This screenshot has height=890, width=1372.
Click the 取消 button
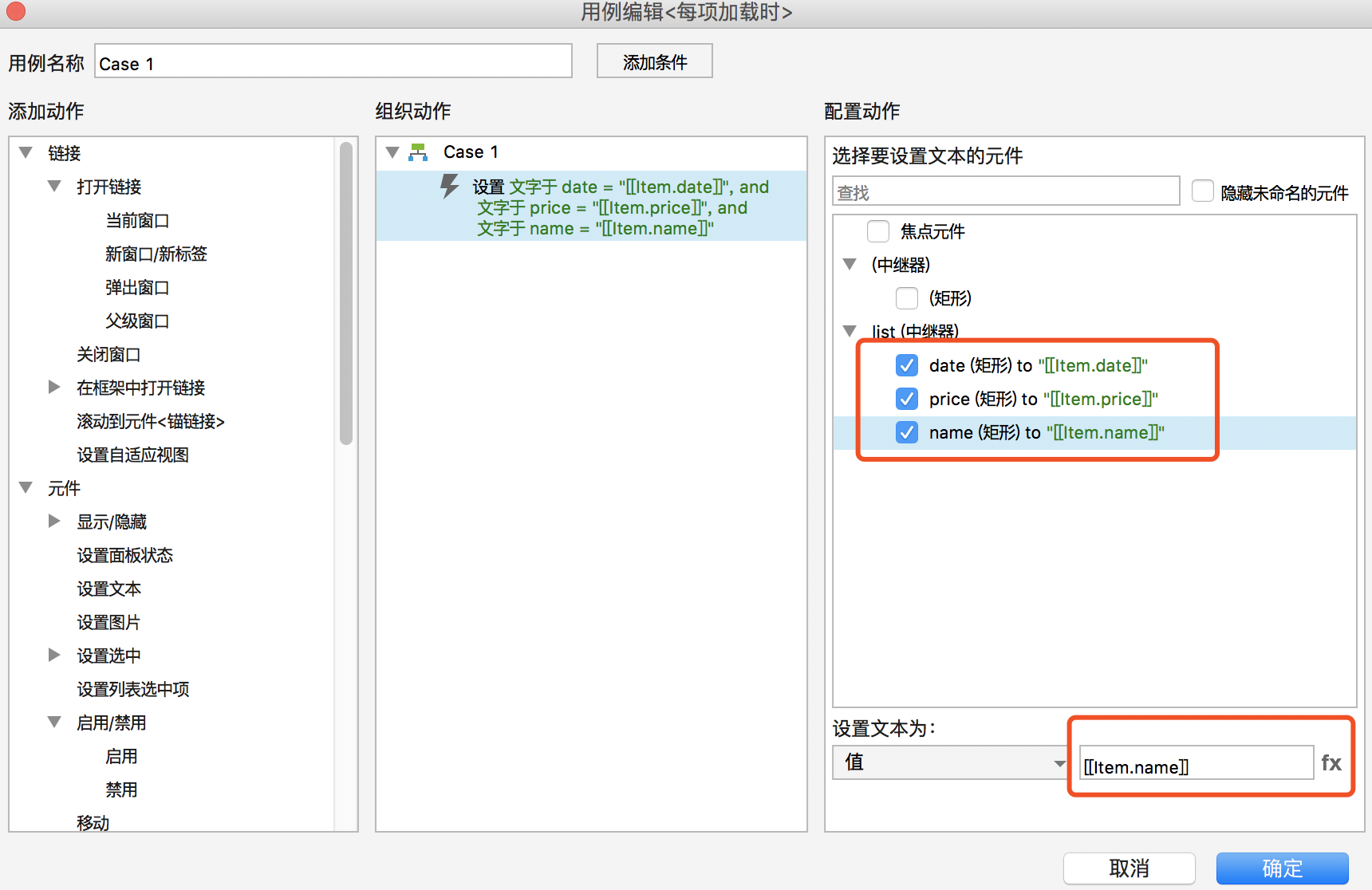click(1130, 868)
